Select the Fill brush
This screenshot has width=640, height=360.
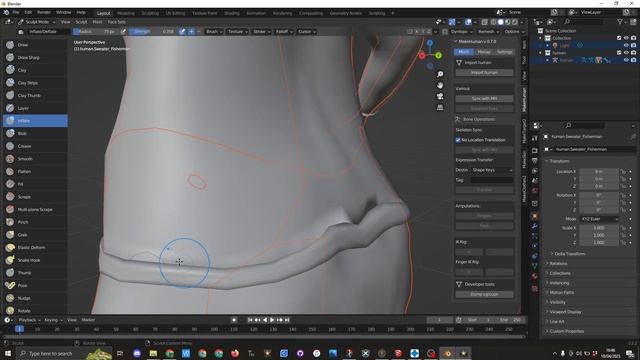coord(35,184)
